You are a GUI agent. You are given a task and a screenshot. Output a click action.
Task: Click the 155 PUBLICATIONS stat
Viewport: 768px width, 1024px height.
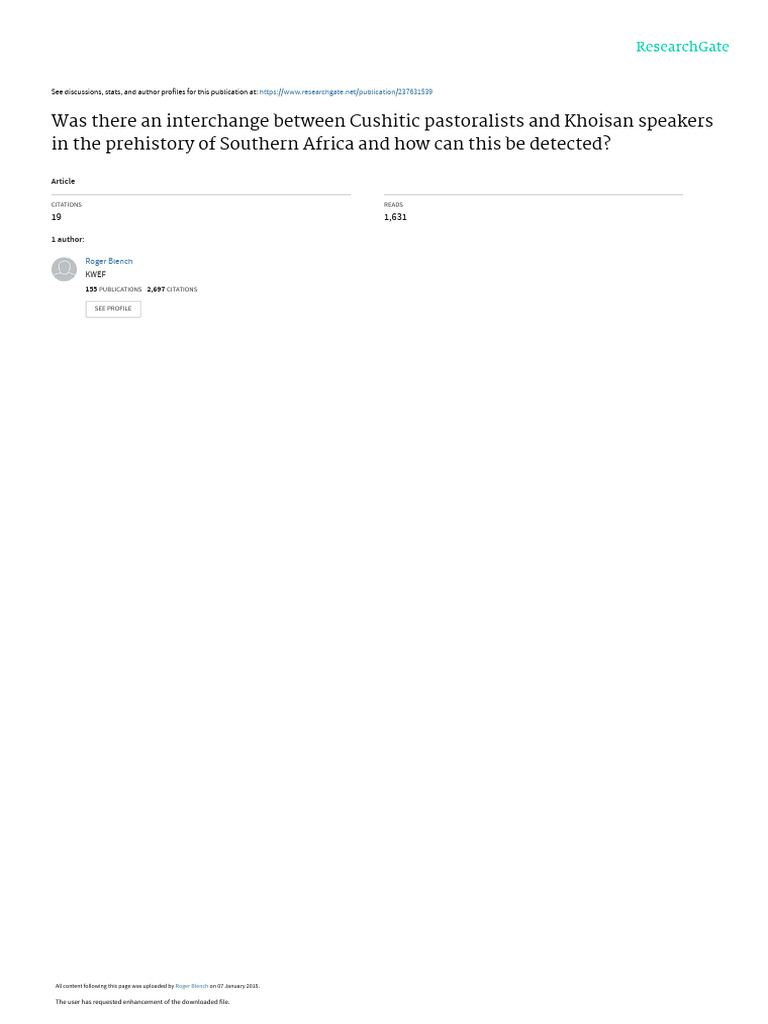tap(114, 289)
